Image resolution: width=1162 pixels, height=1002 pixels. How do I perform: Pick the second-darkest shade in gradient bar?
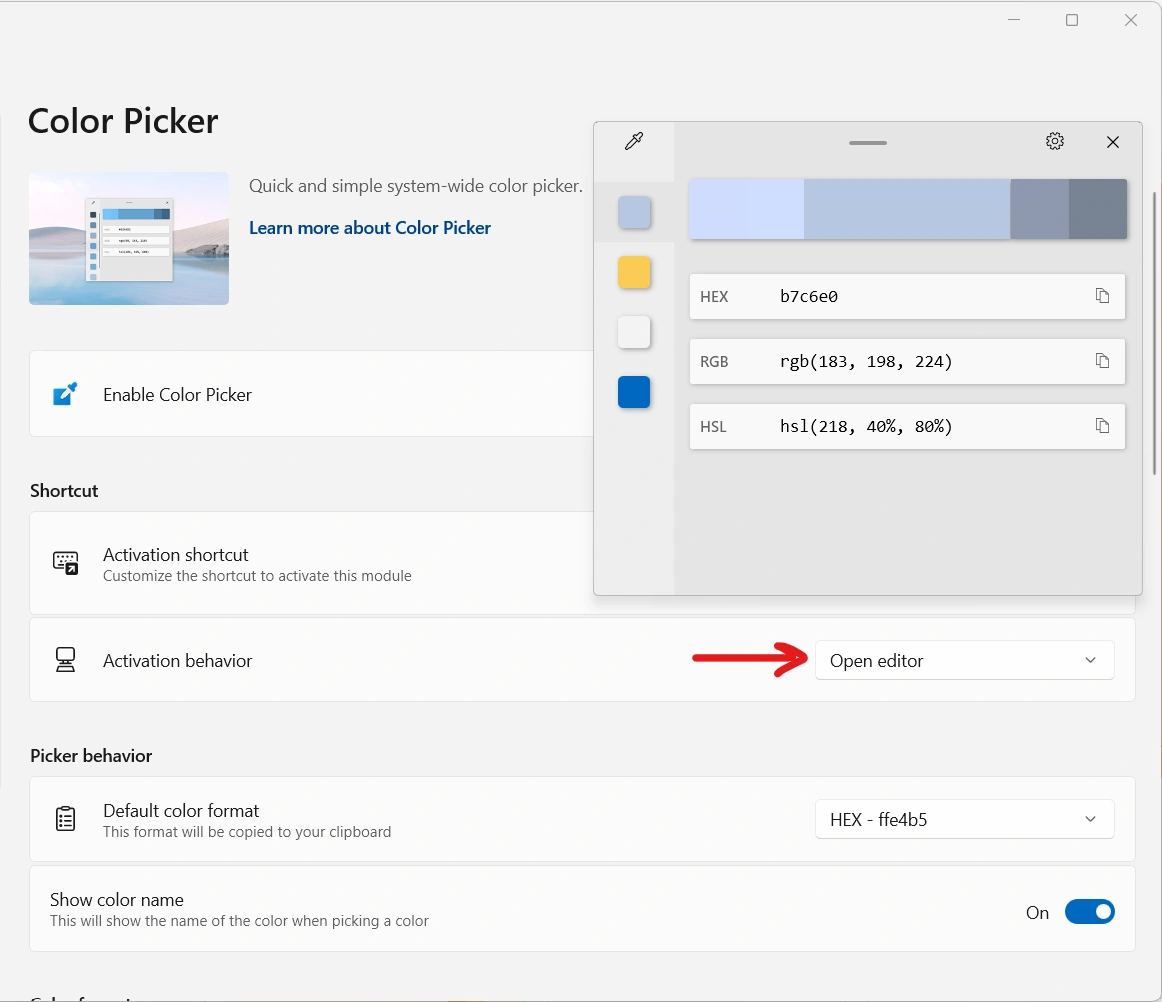point(1039,209)
